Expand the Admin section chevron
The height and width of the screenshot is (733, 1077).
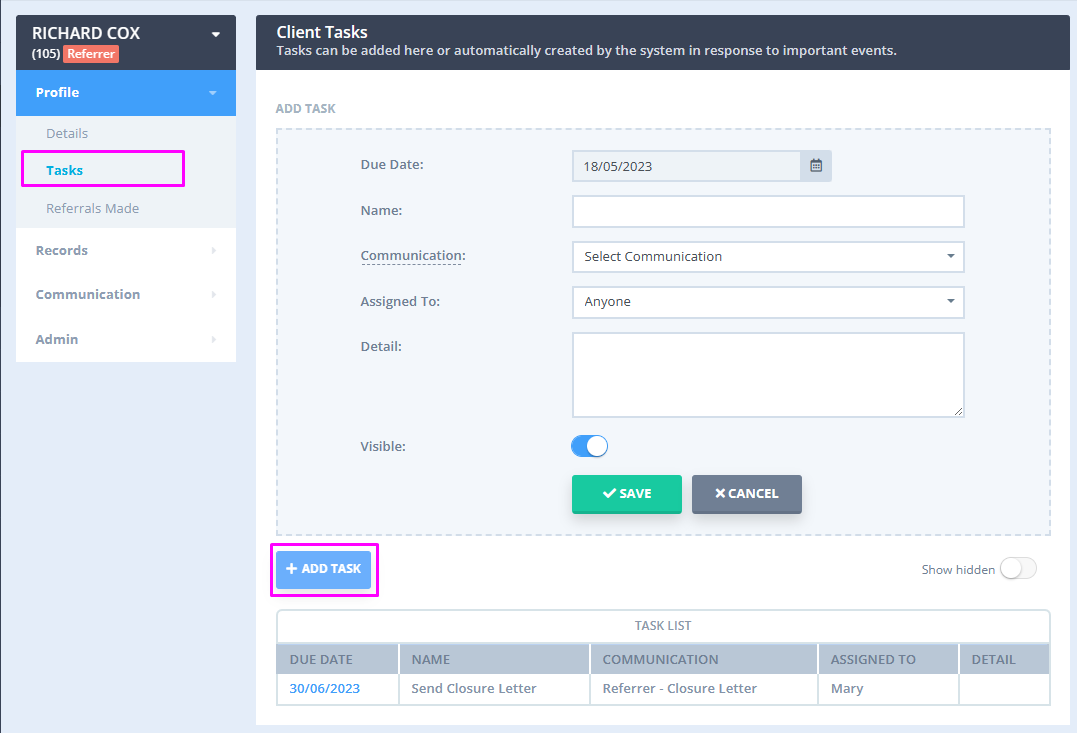pos(212,339)
